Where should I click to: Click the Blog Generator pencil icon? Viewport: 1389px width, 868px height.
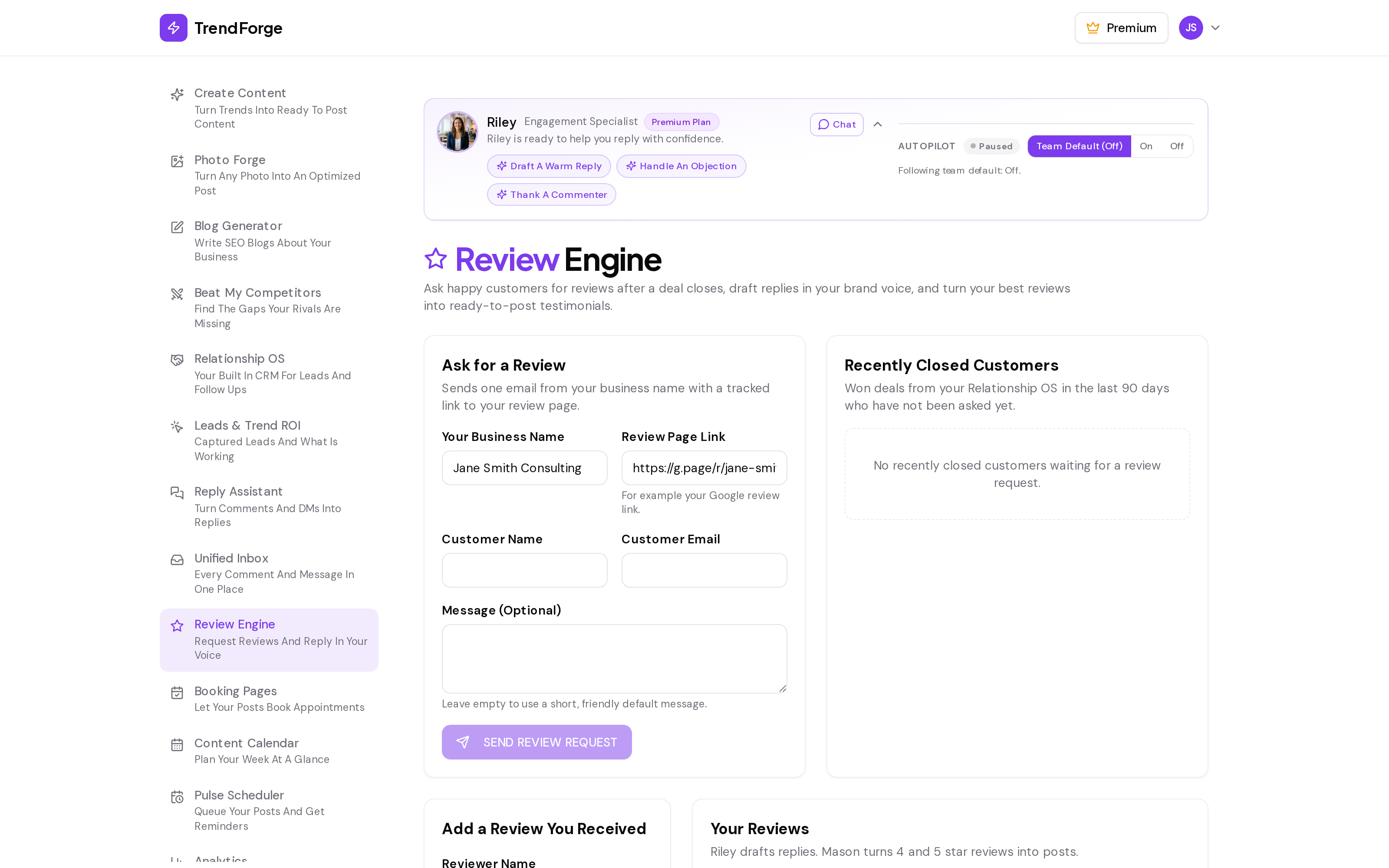pyautogui.click(x=178, y=227)
